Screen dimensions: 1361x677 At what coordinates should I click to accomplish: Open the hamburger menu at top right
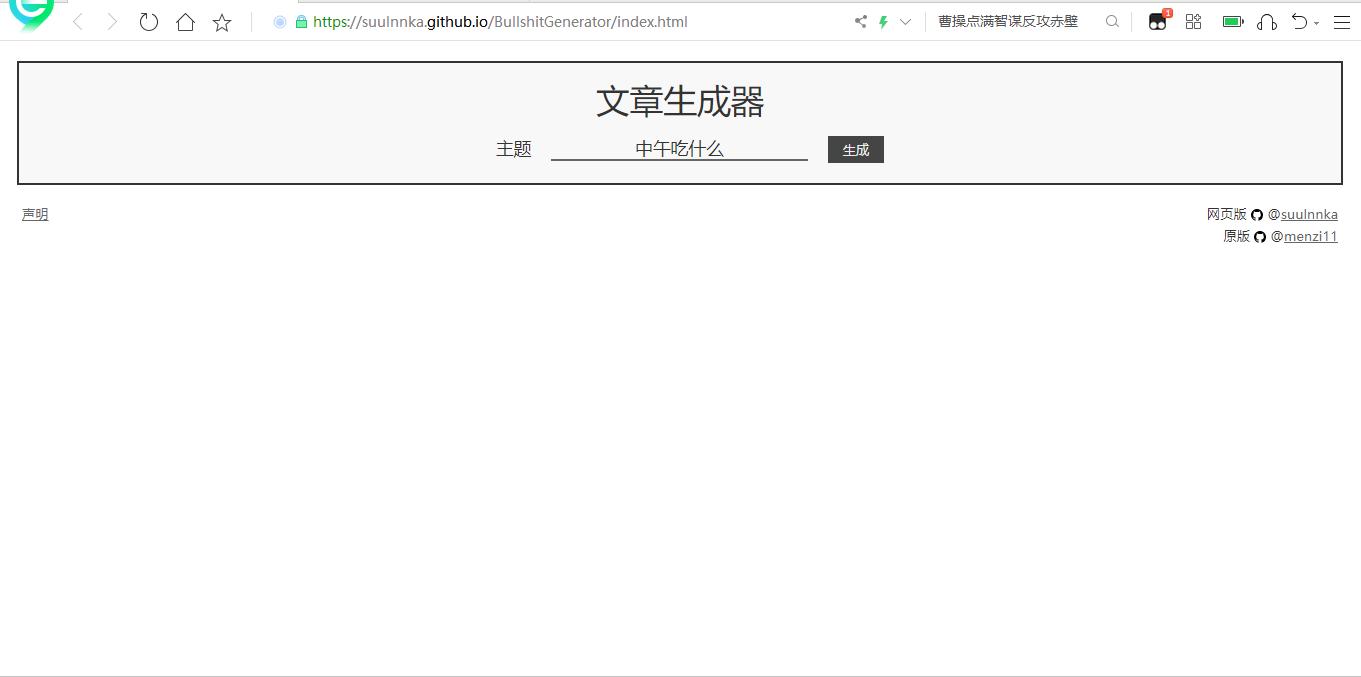(x=1342, y=21)
